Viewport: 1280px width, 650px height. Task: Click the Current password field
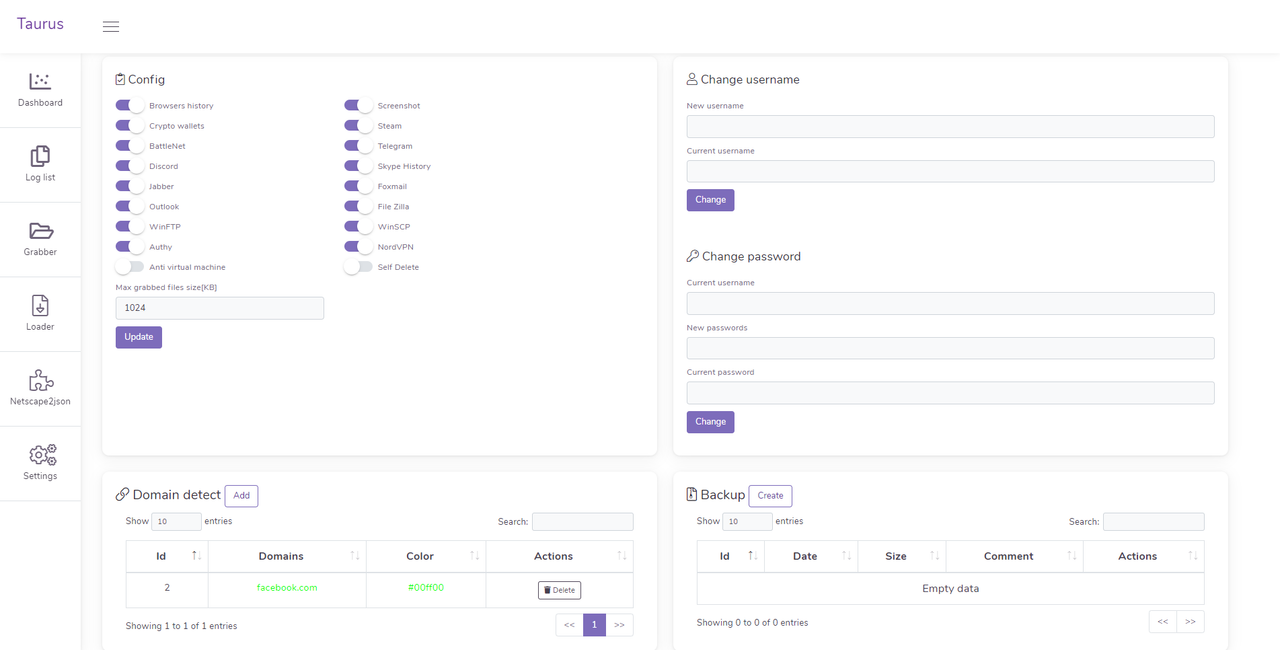coord(950,392)
